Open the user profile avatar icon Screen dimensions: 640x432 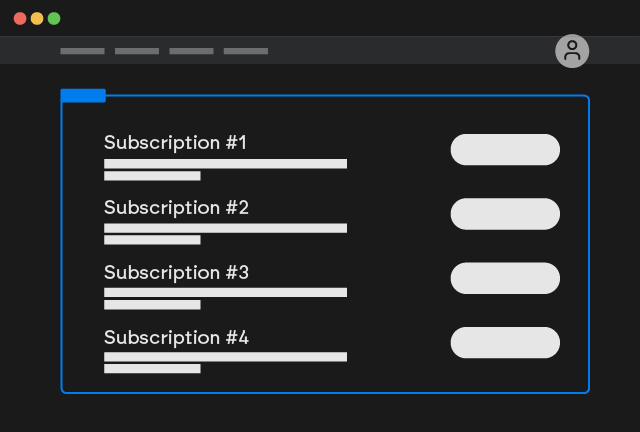(x=572, y=51)
